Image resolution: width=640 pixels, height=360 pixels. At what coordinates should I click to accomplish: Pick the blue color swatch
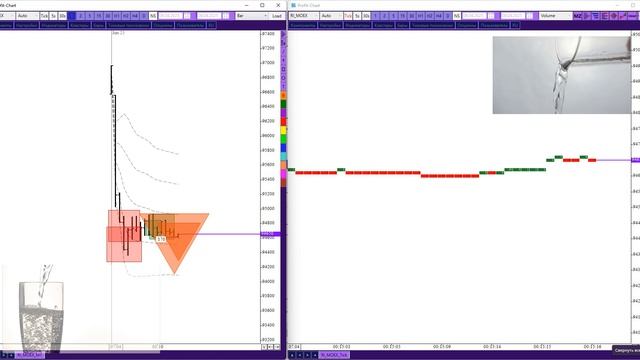[283, 148]
